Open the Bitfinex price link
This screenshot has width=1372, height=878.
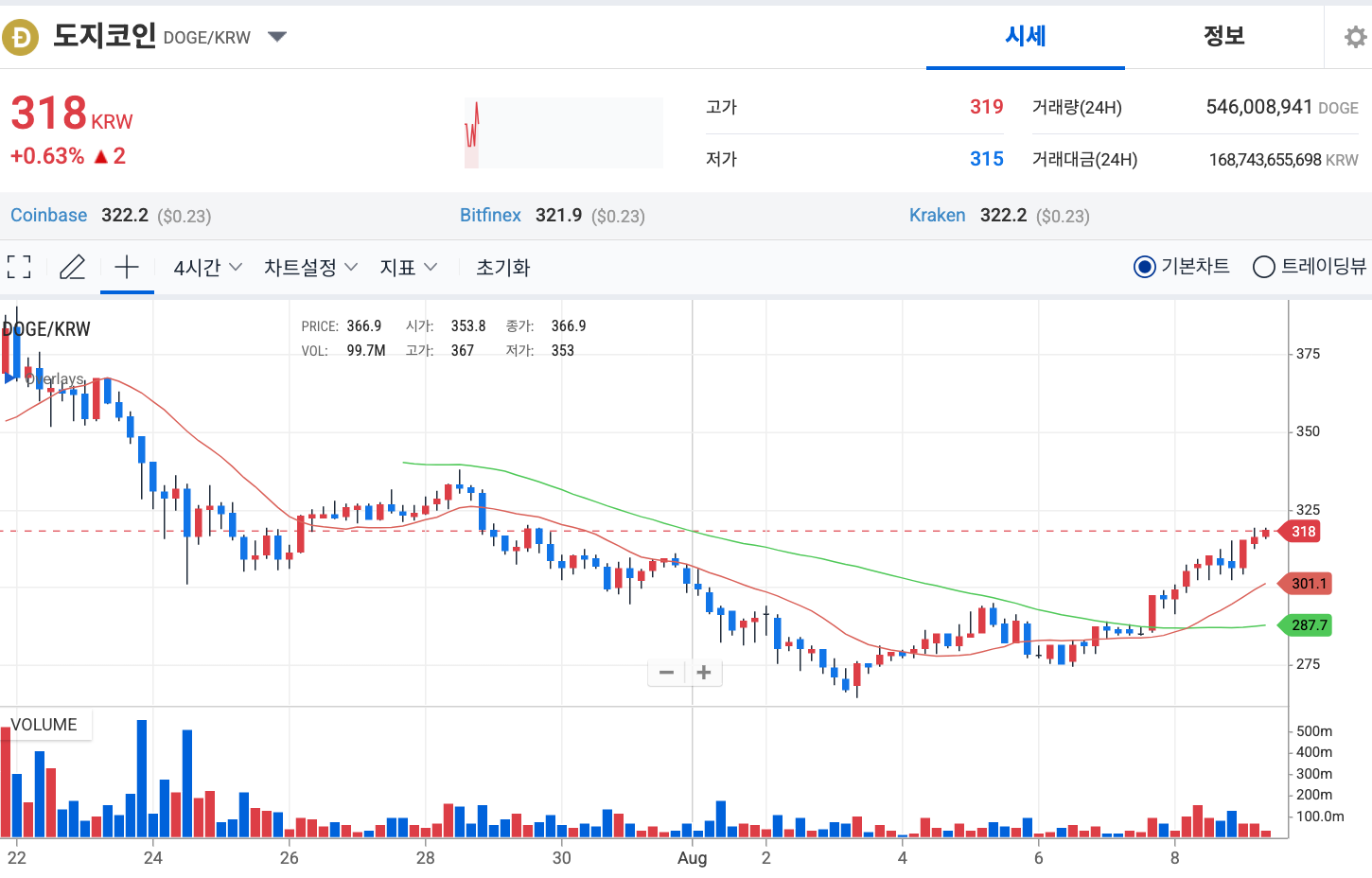[490, 215]
